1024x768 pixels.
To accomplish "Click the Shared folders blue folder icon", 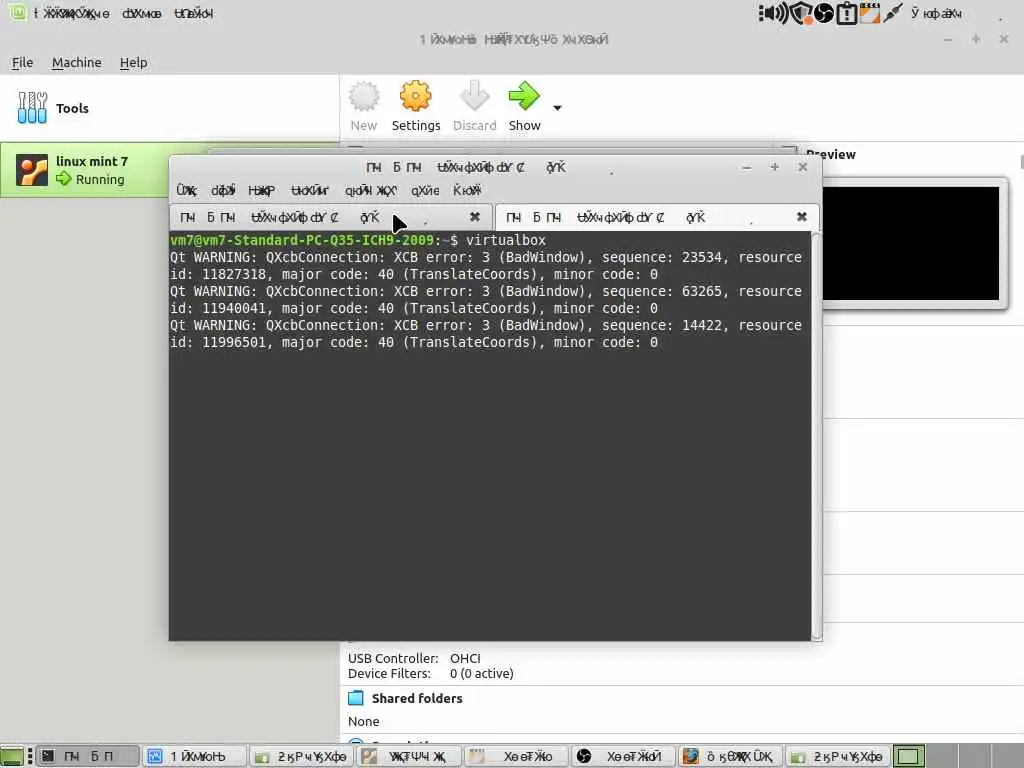I will click(356, 698).
